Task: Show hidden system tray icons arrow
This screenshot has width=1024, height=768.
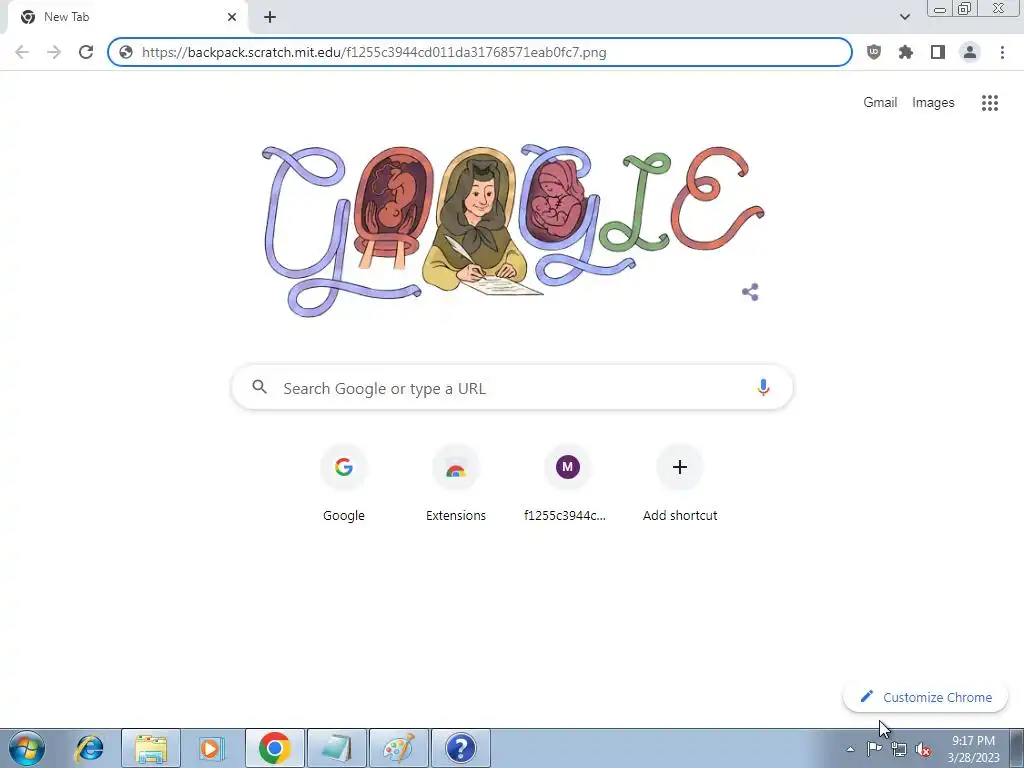Action: click(x=850, y=749)
